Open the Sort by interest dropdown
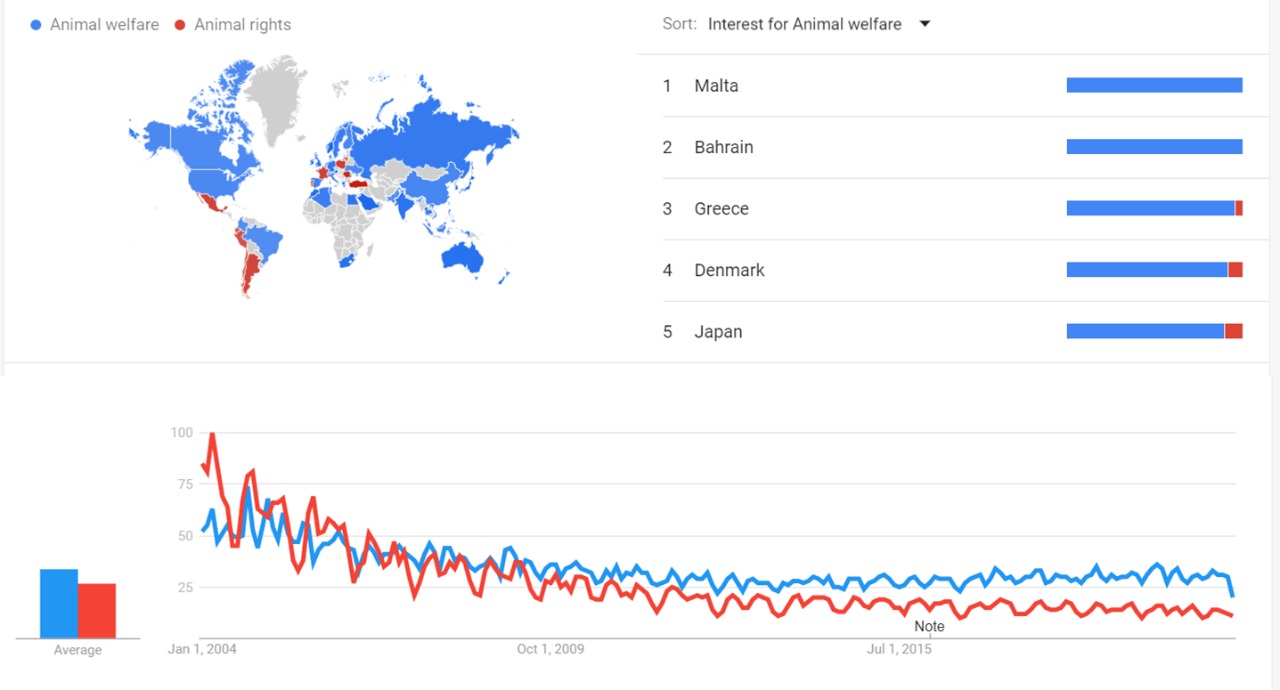The image size is (1280, 690). 805,24
